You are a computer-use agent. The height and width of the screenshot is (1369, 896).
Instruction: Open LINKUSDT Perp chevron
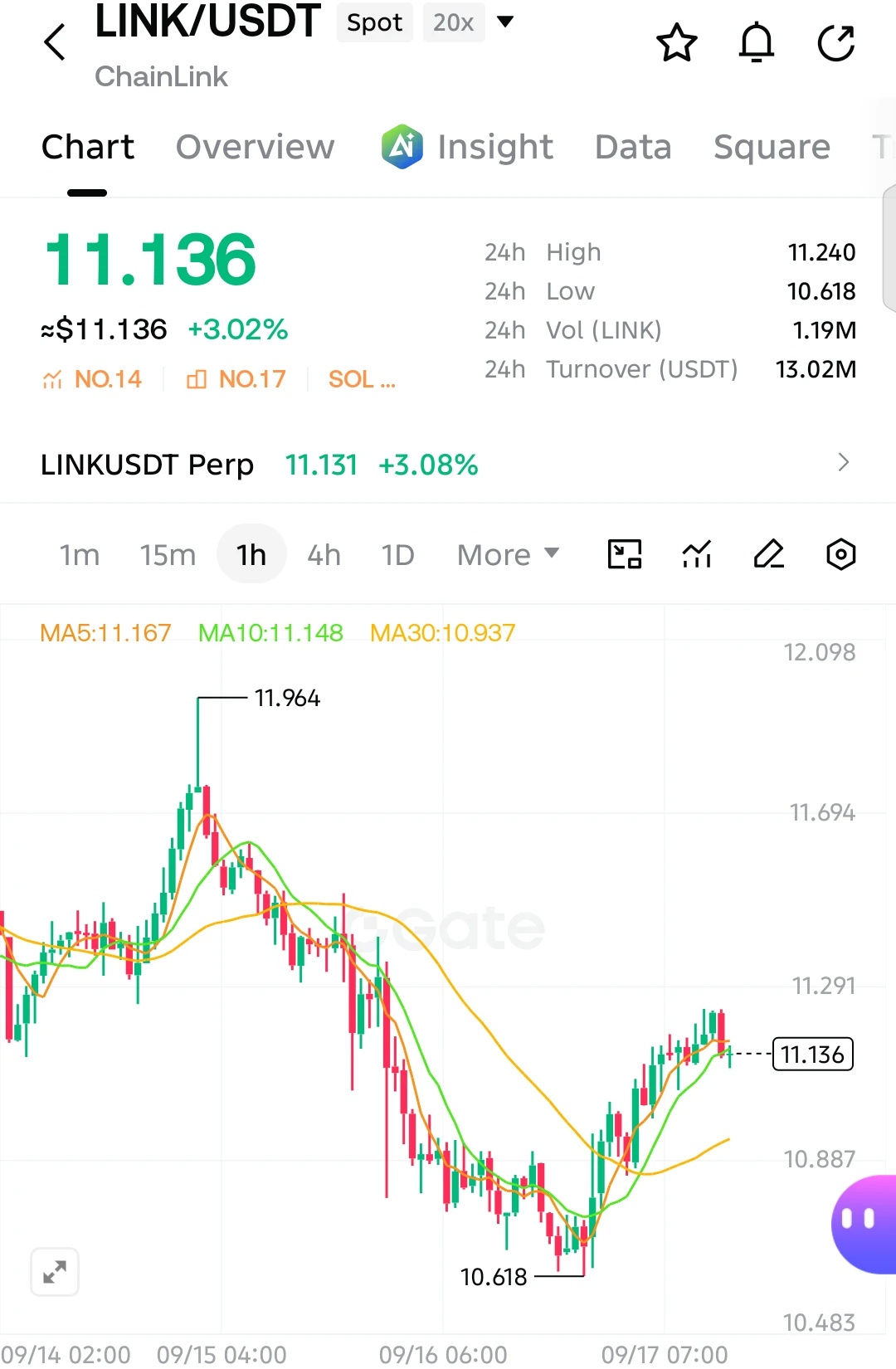pyautogui.click(x=844, y=462)
